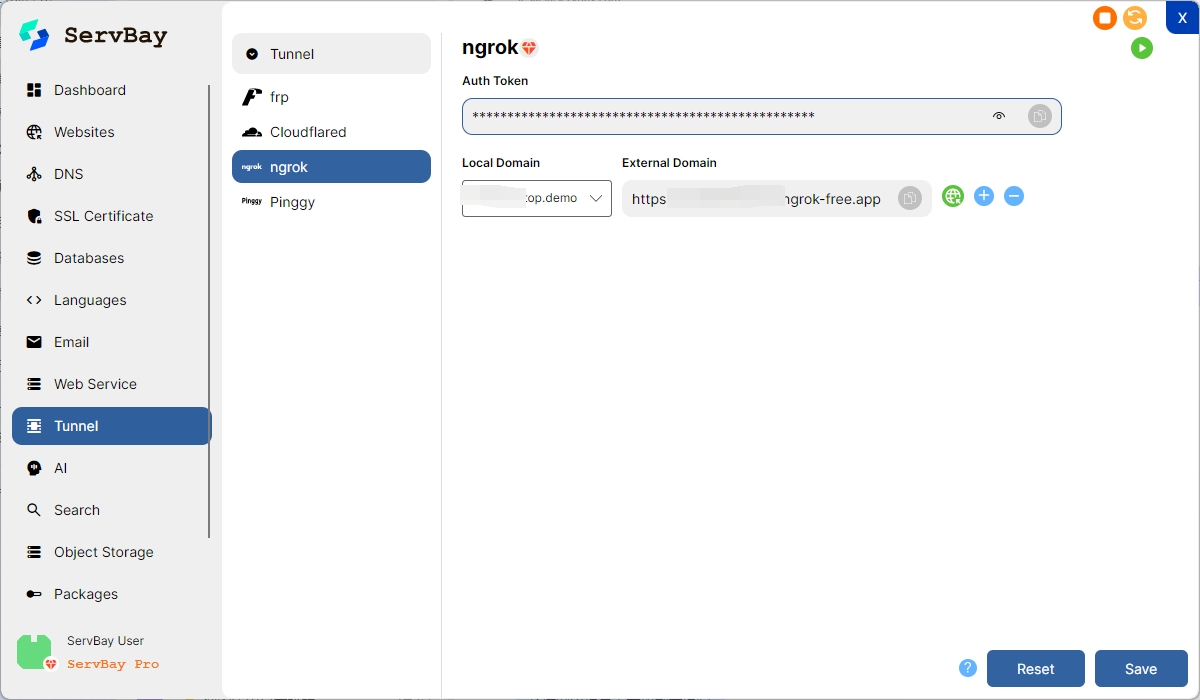Image resolution: width=1200 pixels, height=700 pixels.
Task: Click the Web Service icon
Action: [34, 384]
